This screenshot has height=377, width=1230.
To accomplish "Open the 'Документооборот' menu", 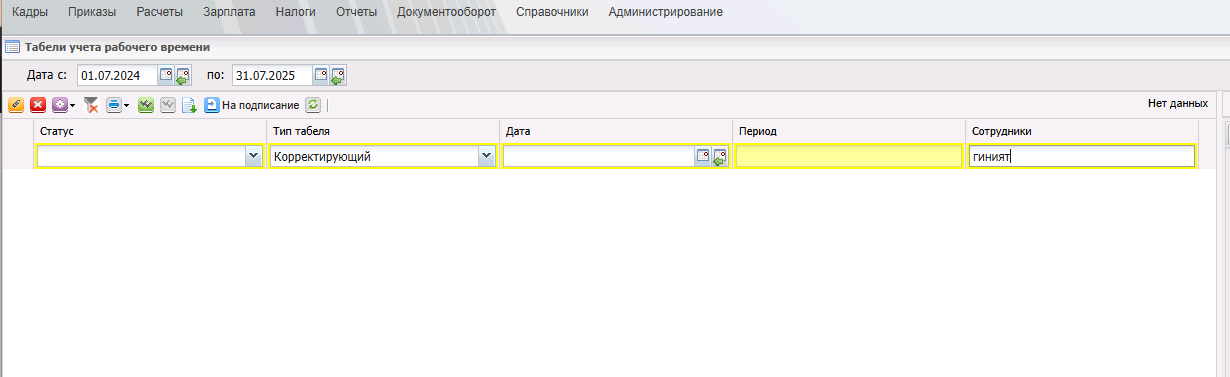I will click(x=447, y=12).
